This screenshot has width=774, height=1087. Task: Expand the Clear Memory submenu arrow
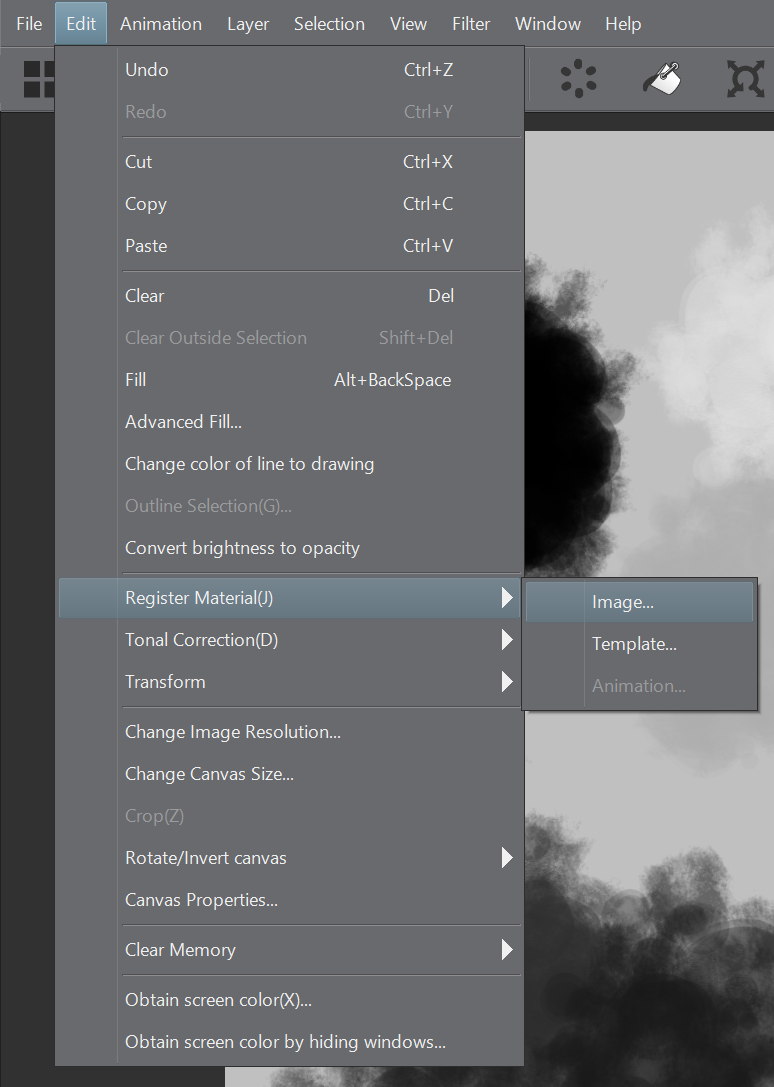coord(507,950)
